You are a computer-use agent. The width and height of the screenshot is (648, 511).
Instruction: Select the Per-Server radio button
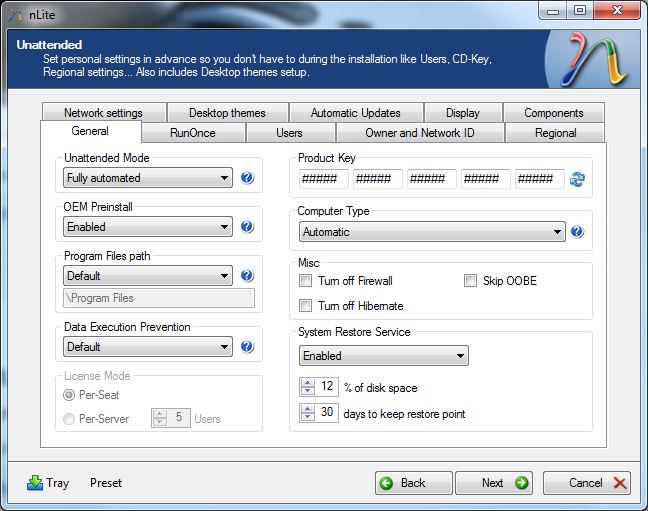click(x=69, y=419)
